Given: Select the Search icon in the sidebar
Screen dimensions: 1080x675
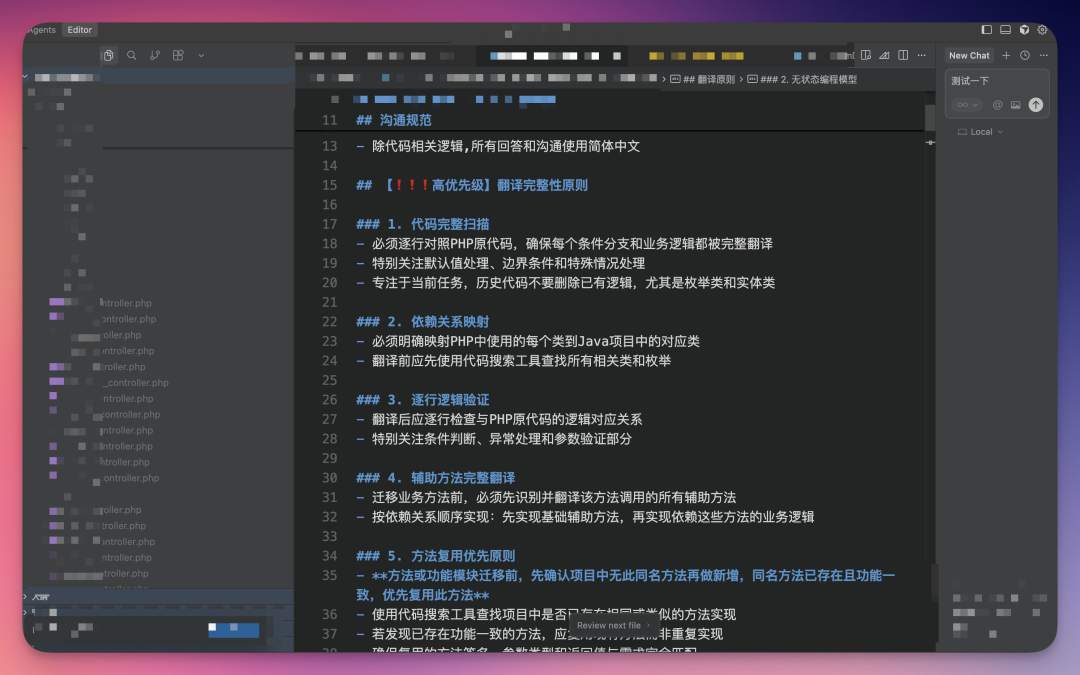Looking at the screenshot, I should tap(131, 55).
